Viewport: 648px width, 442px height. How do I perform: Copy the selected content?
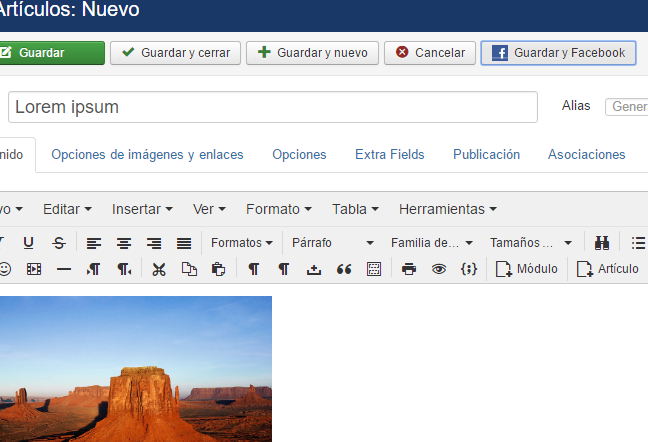pos(189,269)
